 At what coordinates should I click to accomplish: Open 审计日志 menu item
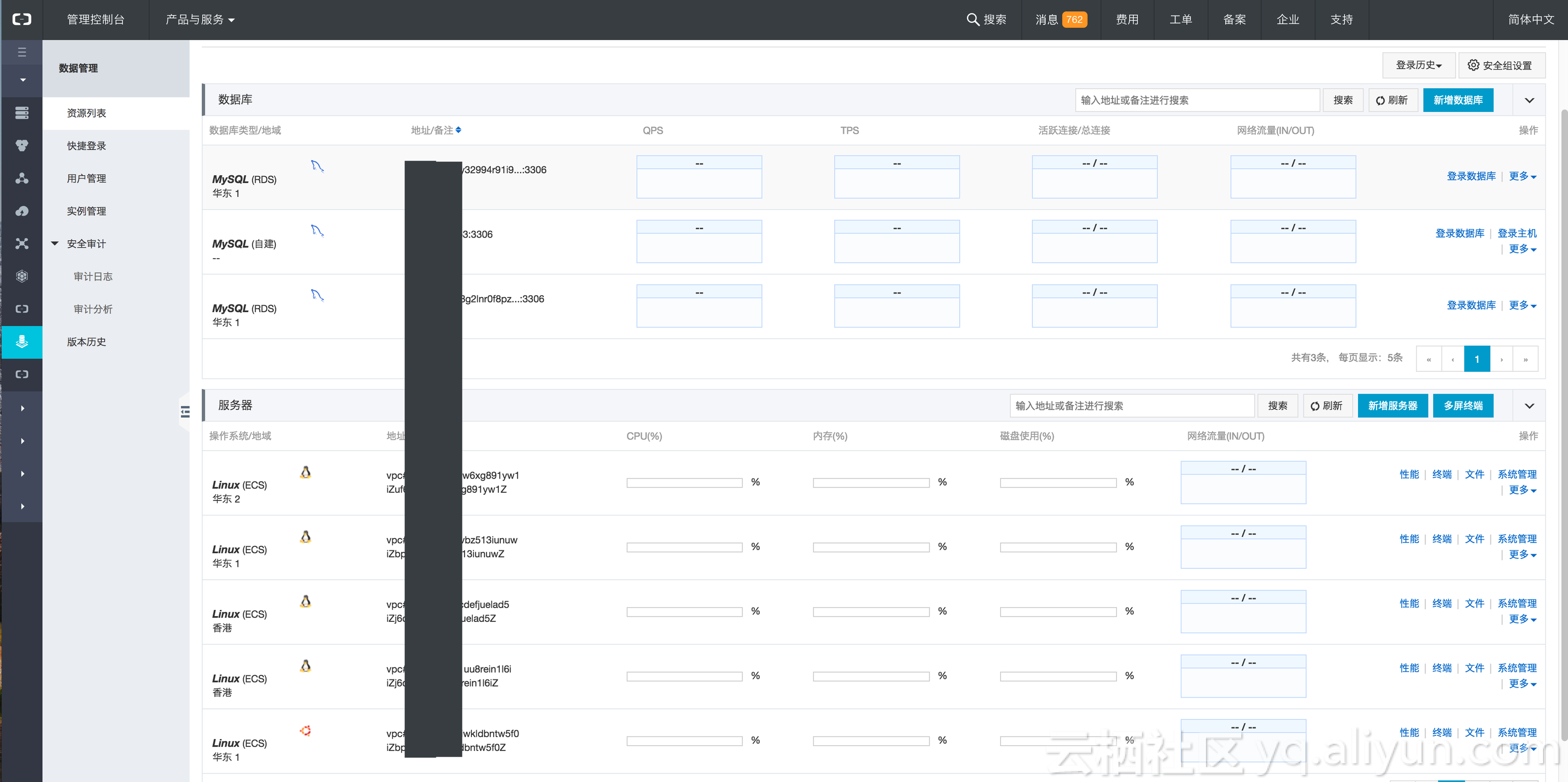[x=93, y=276]
